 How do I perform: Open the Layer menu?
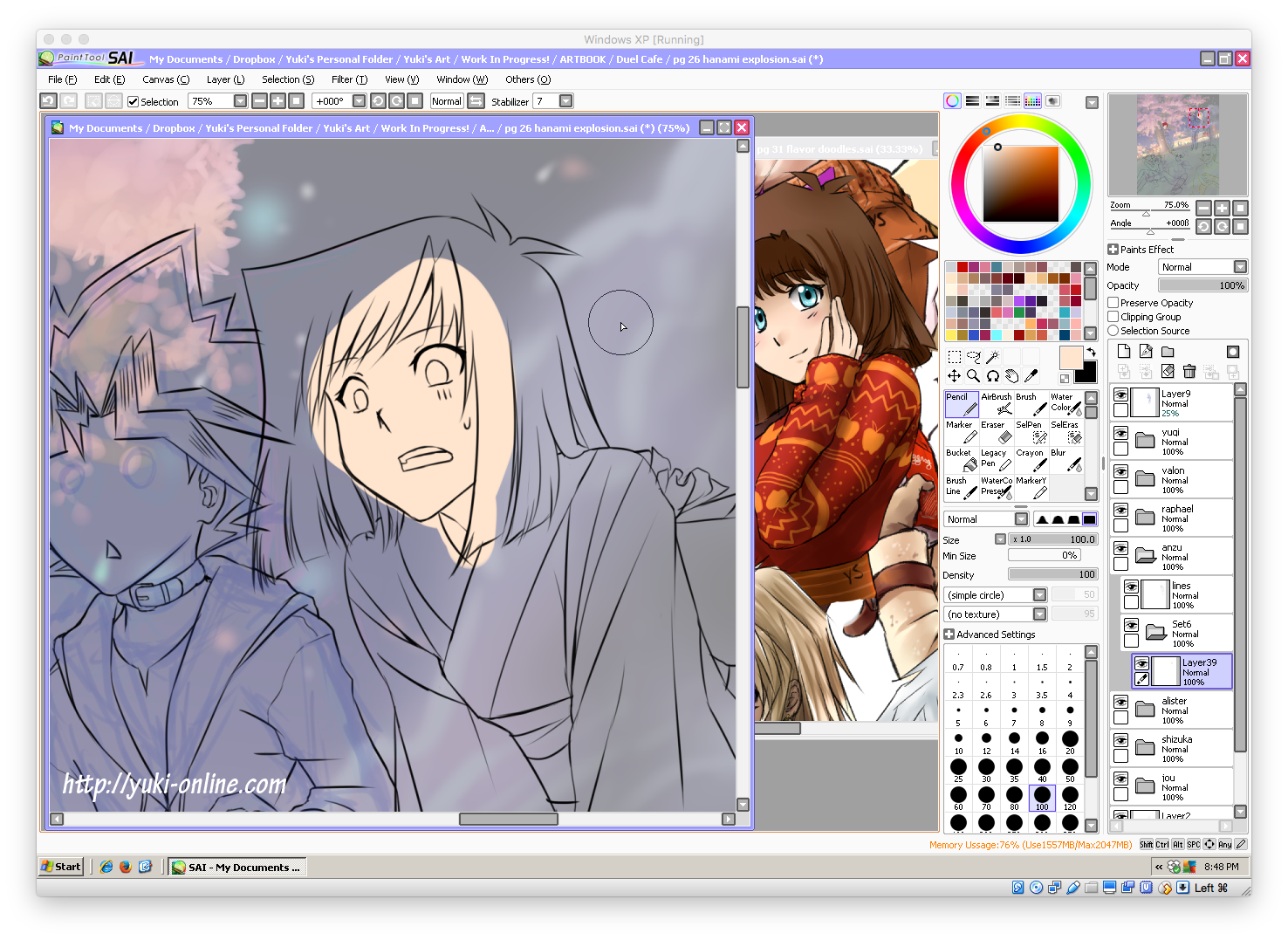tap(225, 79)
